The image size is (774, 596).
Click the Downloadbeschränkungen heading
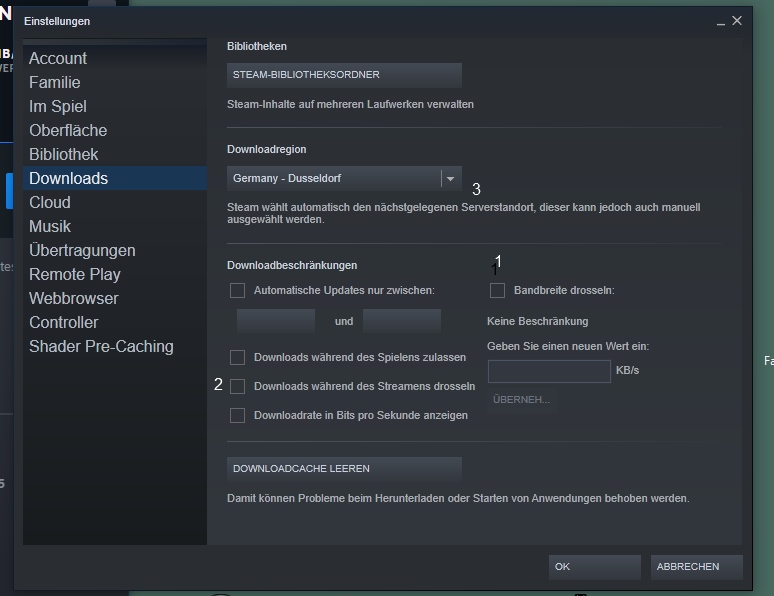pos(292,266)
